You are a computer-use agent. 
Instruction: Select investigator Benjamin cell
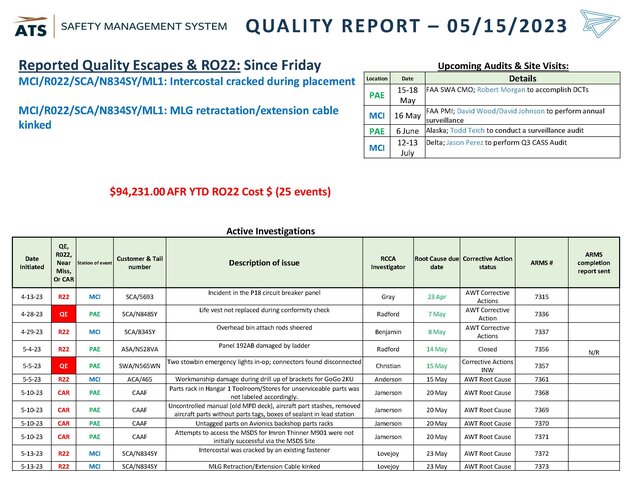pyautogui.click(x=388, y=332)
